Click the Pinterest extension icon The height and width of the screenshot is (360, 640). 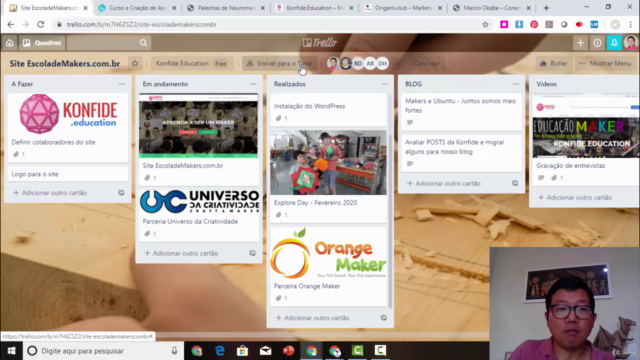(534, 24)
